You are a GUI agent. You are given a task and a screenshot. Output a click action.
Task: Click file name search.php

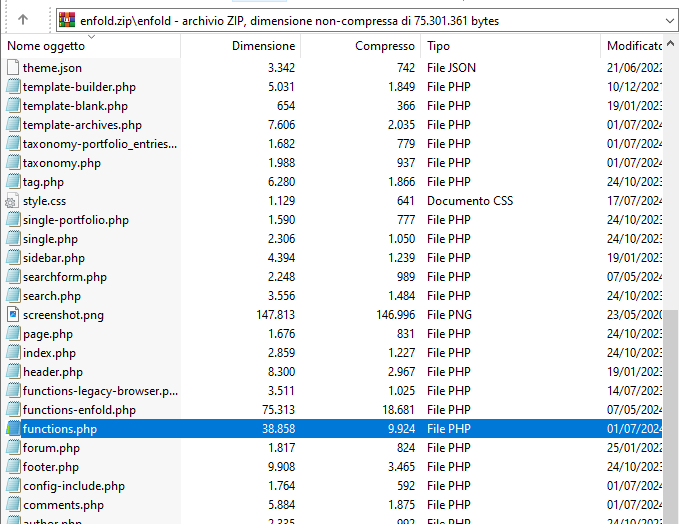pos(52,297)
